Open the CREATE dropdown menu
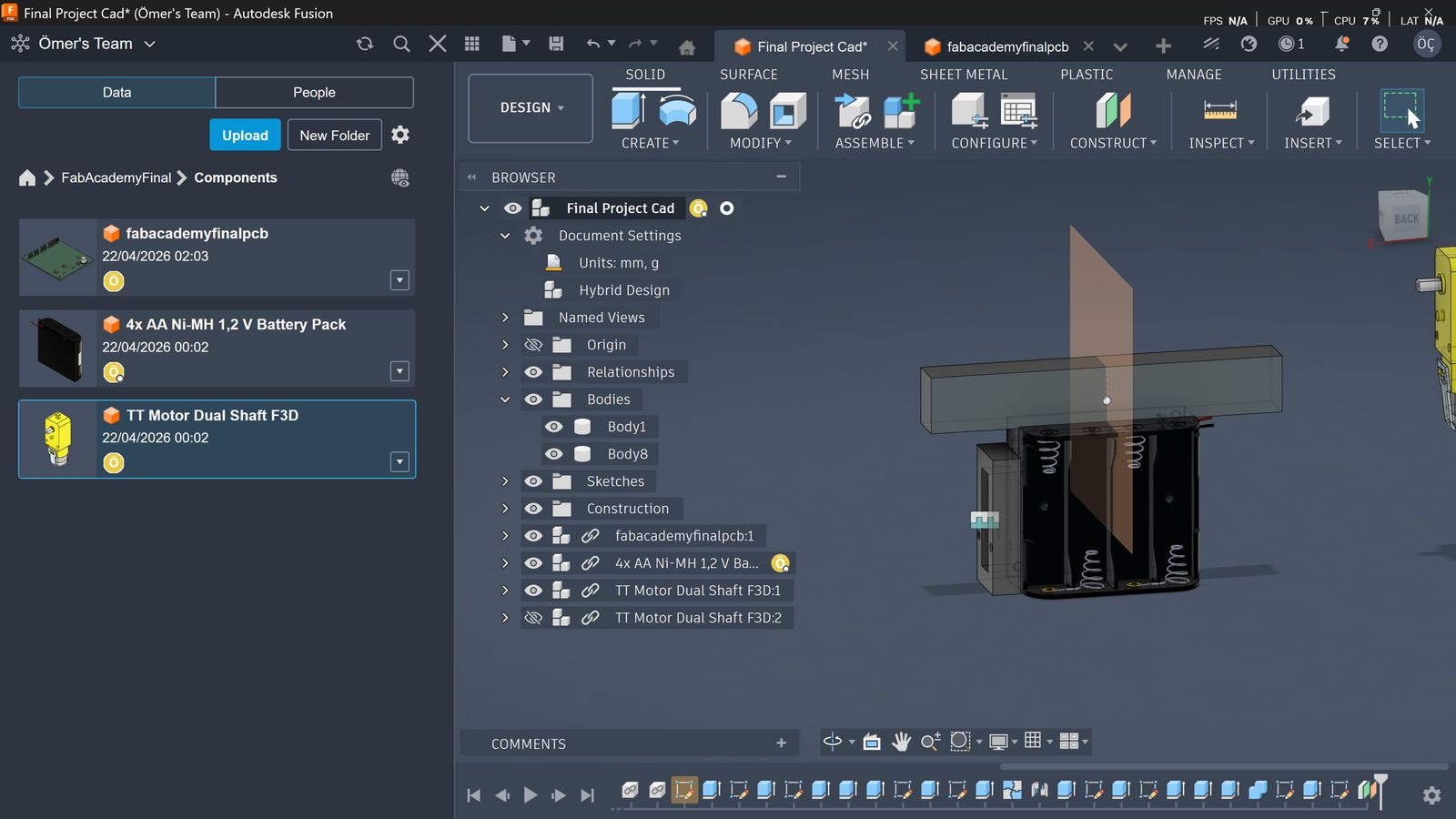The height and width of the screenshot is (819, 1456). (650, 143)
